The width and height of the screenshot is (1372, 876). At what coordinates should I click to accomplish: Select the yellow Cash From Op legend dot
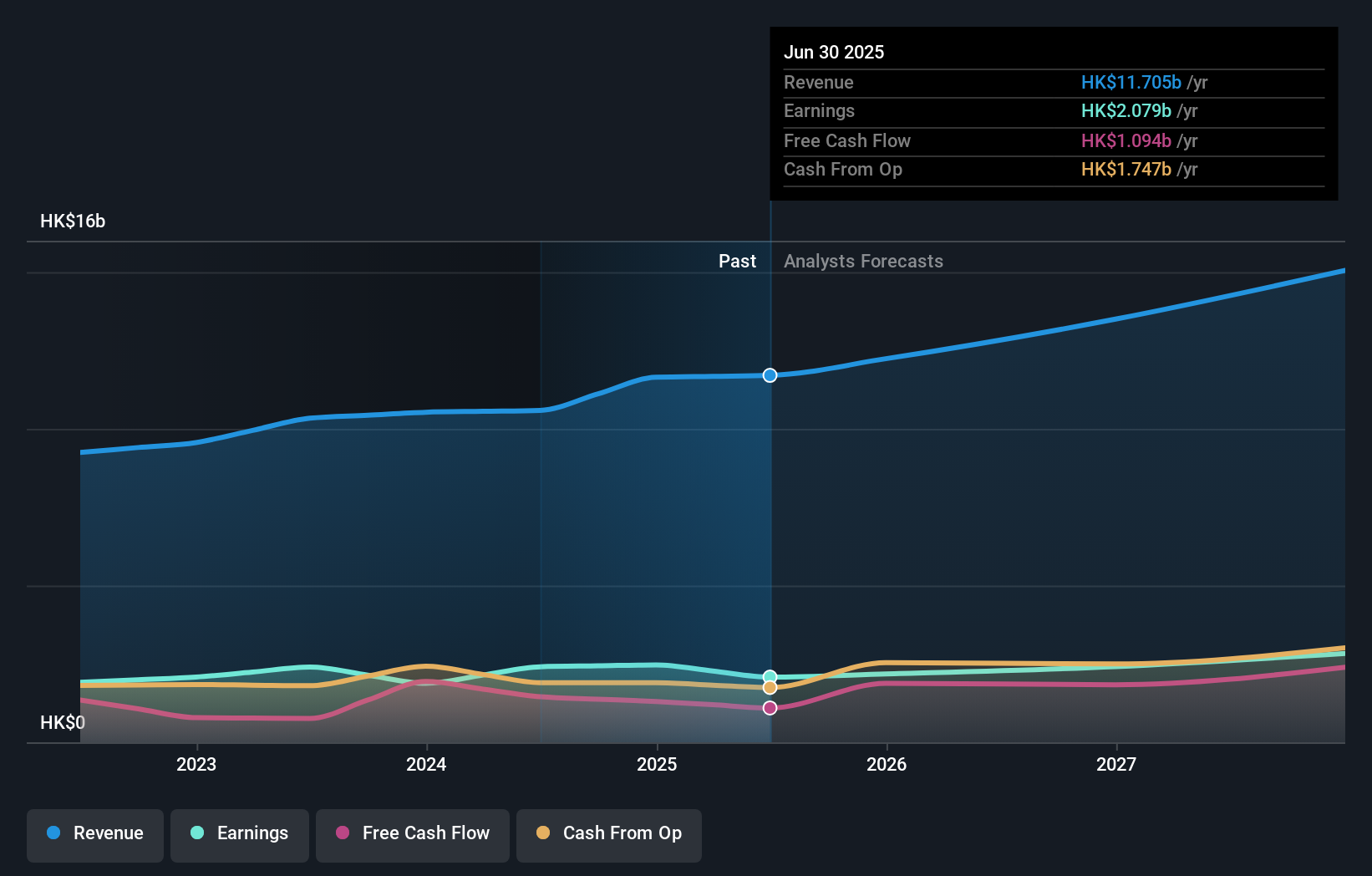point(545,833)
